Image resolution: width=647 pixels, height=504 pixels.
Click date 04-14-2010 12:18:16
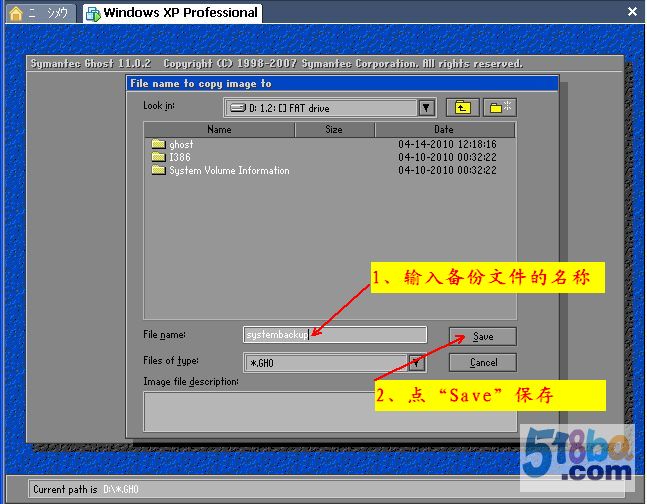(447, 144)
